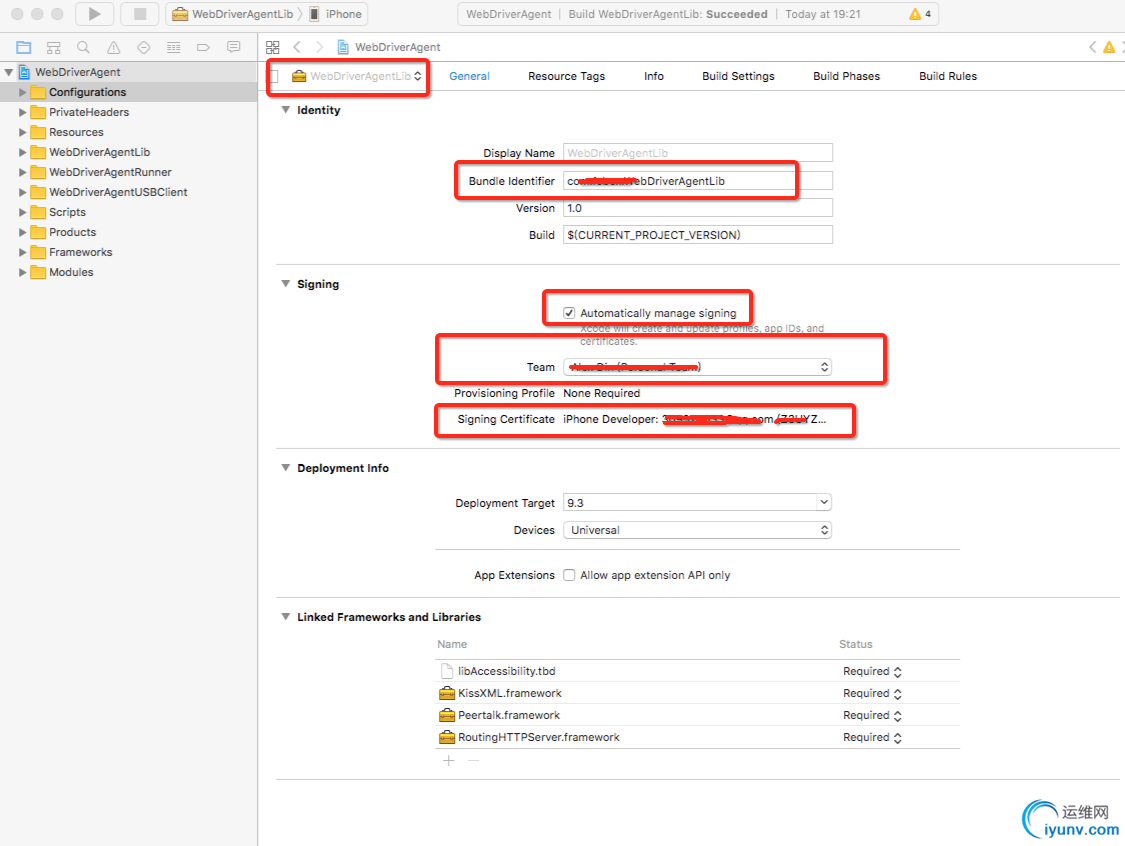Open the Symbol navigator icon

[x=54, y=47]
